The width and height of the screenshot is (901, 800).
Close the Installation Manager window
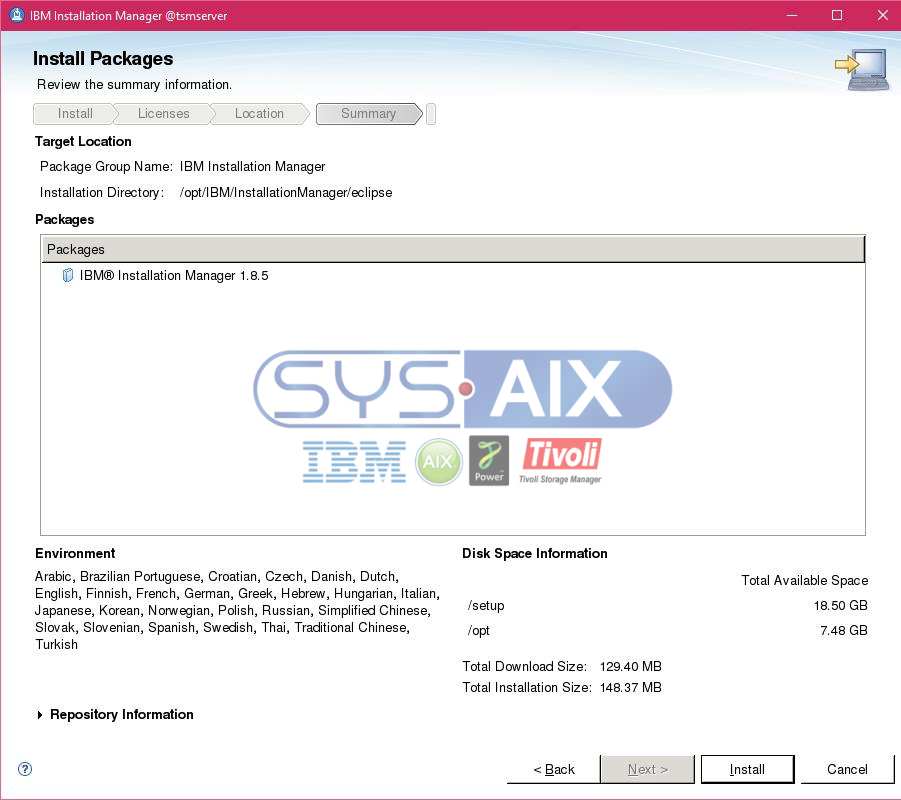(x=883, y=16)
